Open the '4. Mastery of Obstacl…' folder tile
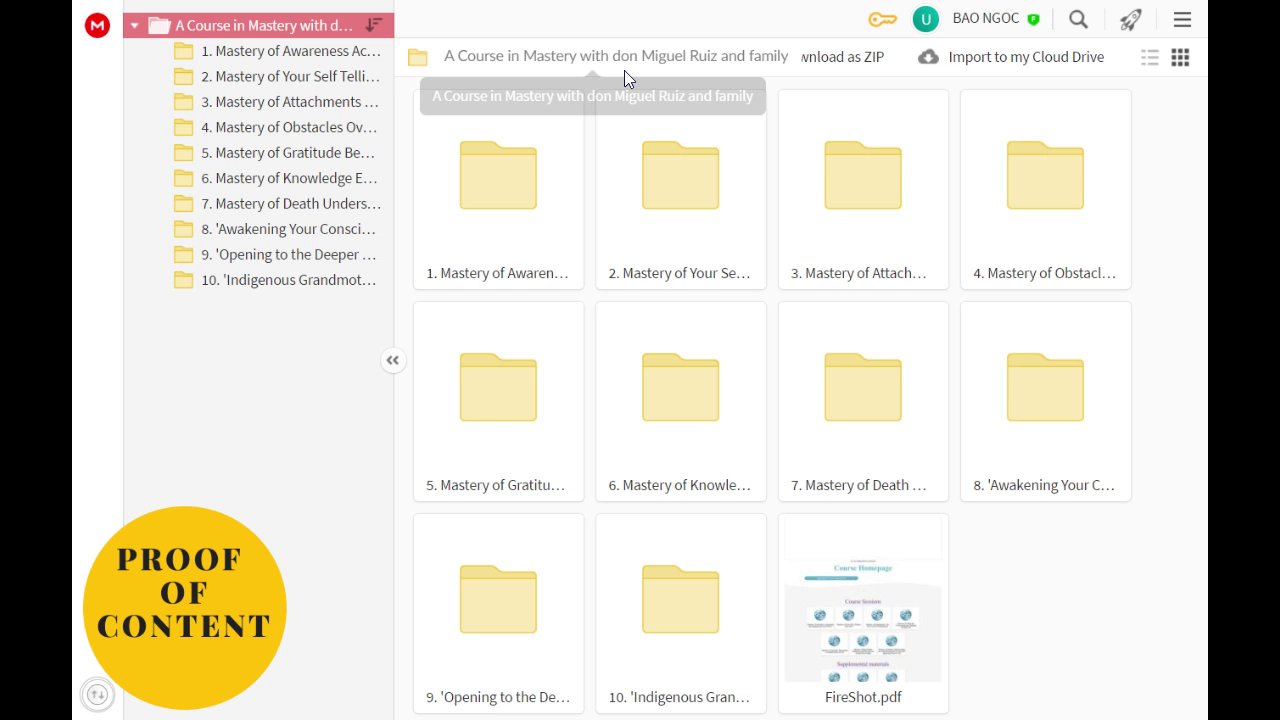The height and width of the screenshot is (720, 1280). [1046, 189]
